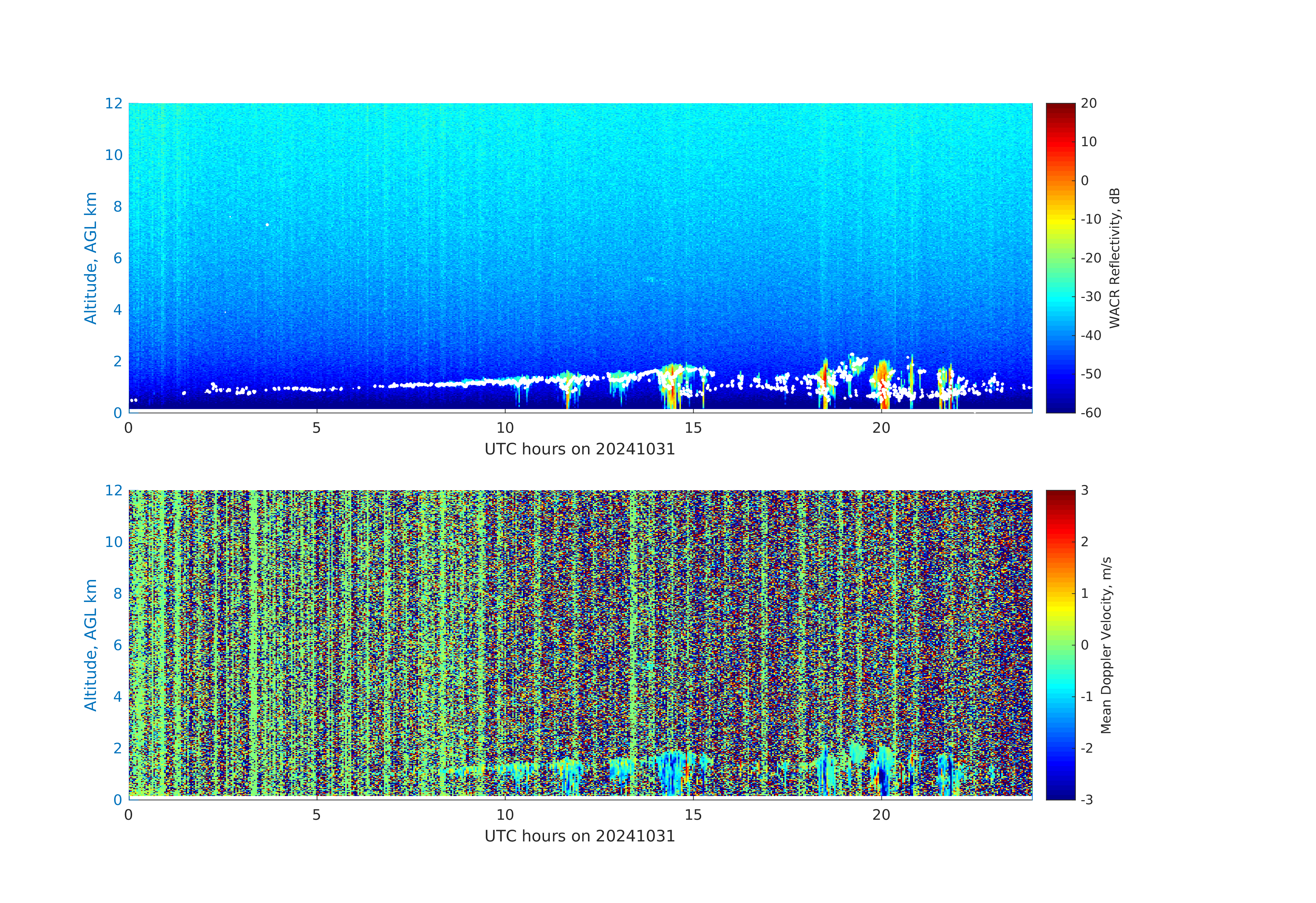Click the 6 km tick on the bottom plot's y-axis

[x=118, y=645]
